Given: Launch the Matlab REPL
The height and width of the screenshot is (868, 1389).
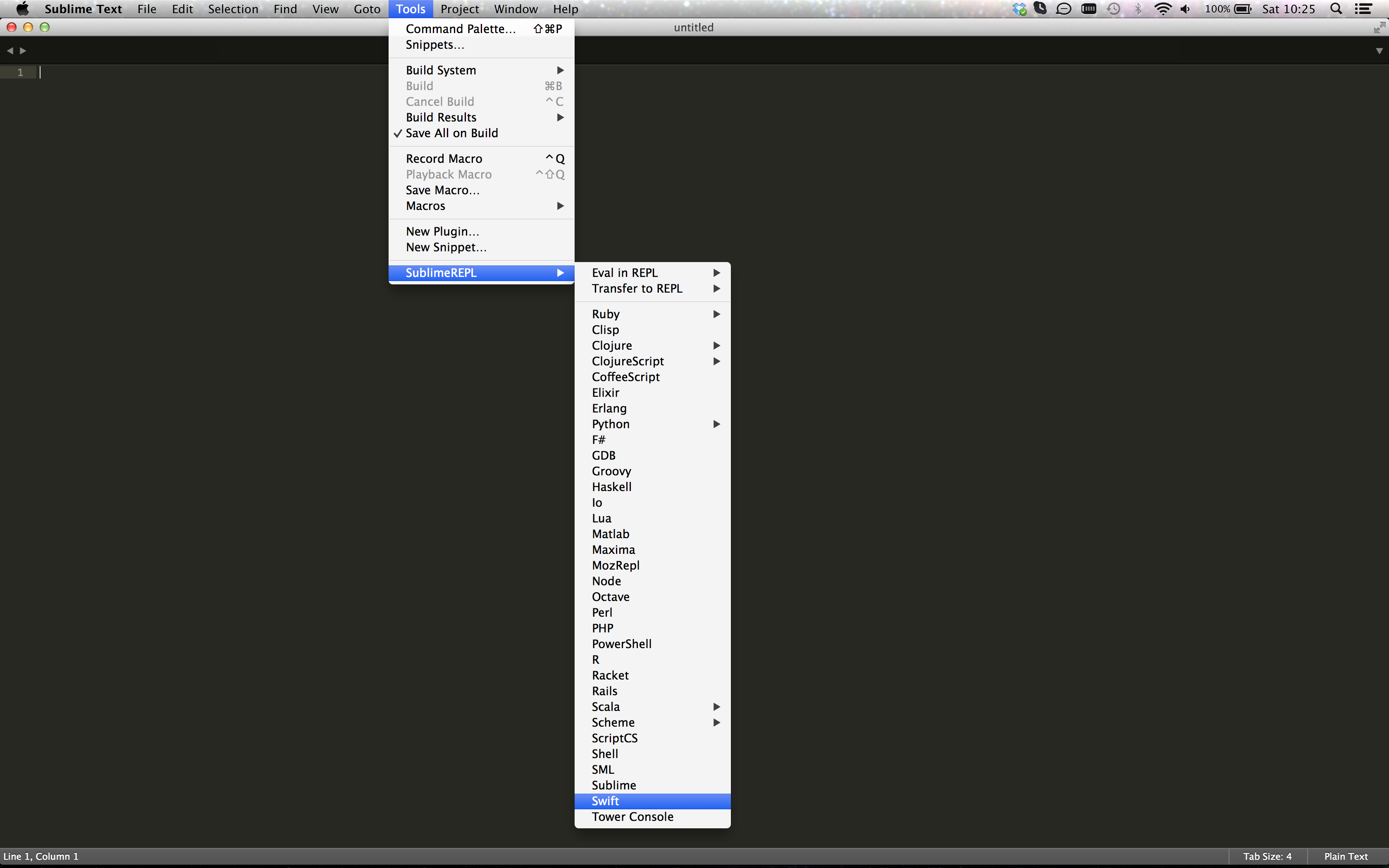Looking at the screenshot, I should click(x=652, y=534).
